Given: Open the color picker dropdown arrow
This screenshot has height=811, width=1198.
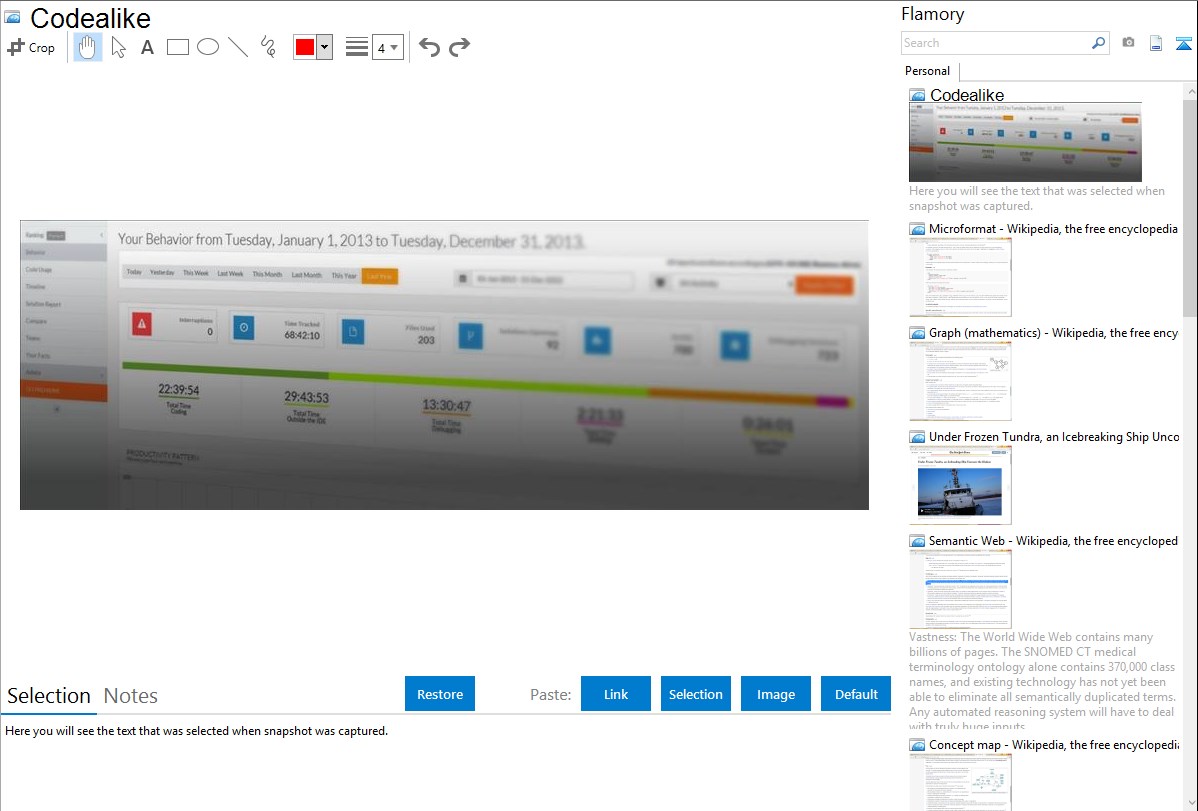Looking at the screenshot, I should pyautogui.click(x=324, y=47).
